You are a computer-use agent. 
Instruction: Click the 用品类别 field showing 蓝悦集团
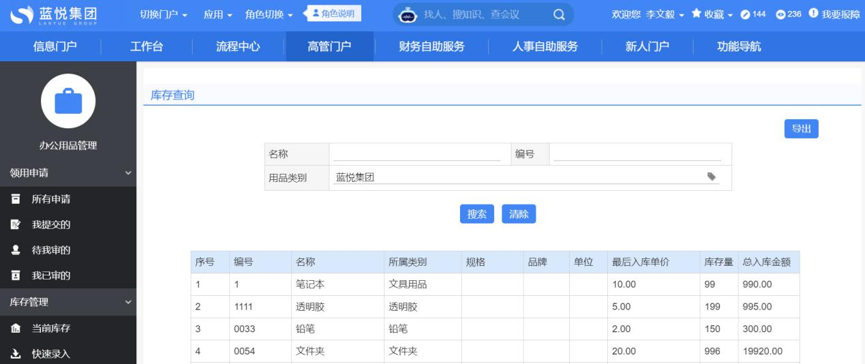[526, 178]
